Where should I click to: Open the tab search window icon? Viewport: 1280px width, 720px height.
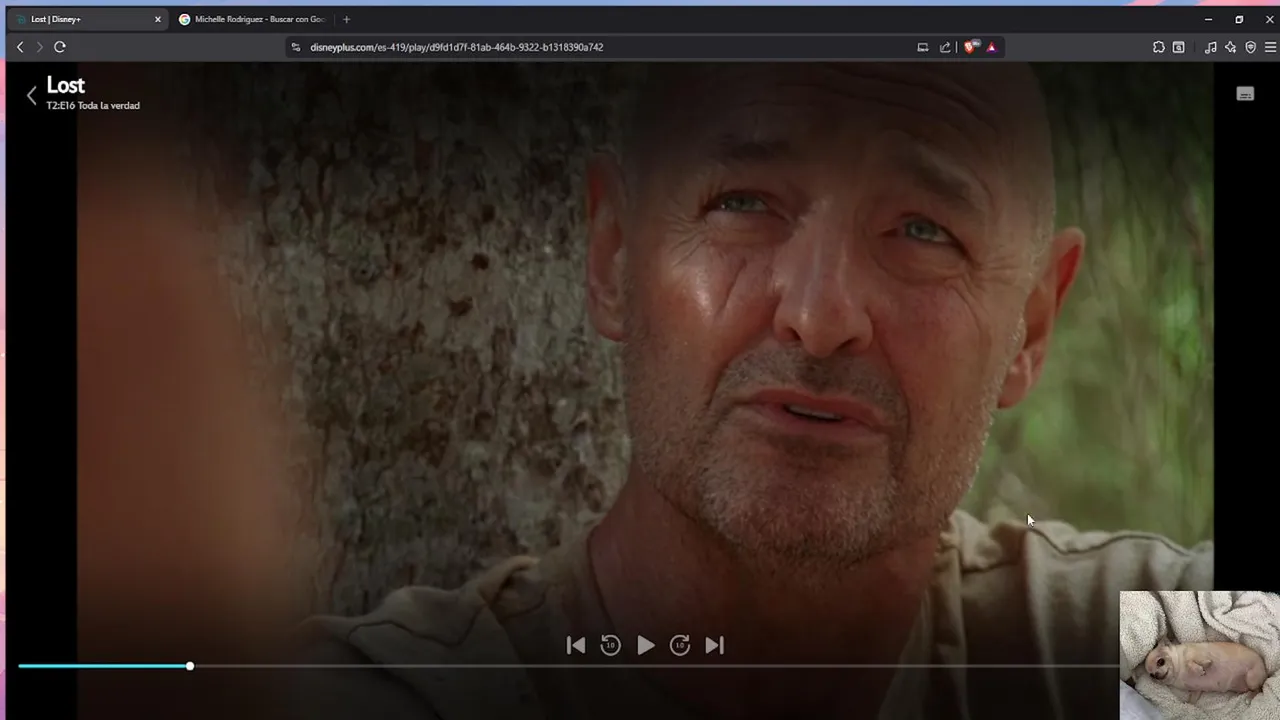click(1179, 47)
